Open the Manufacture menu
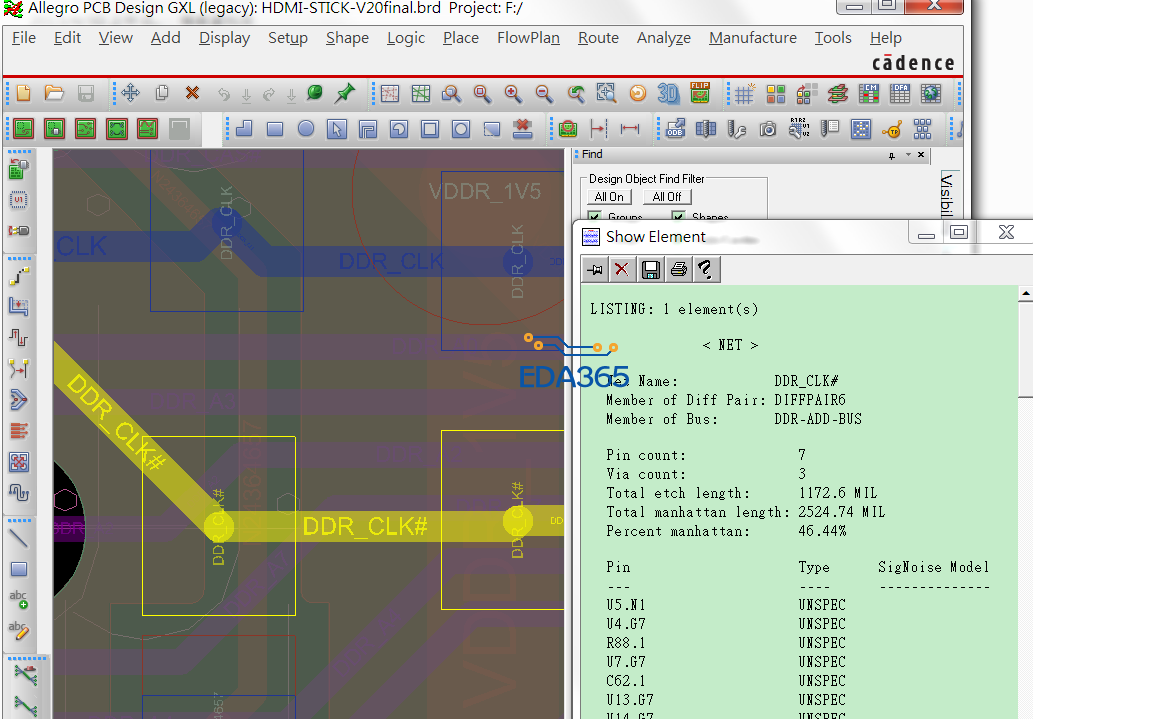1152x720 pixels. tap(752, 38)
